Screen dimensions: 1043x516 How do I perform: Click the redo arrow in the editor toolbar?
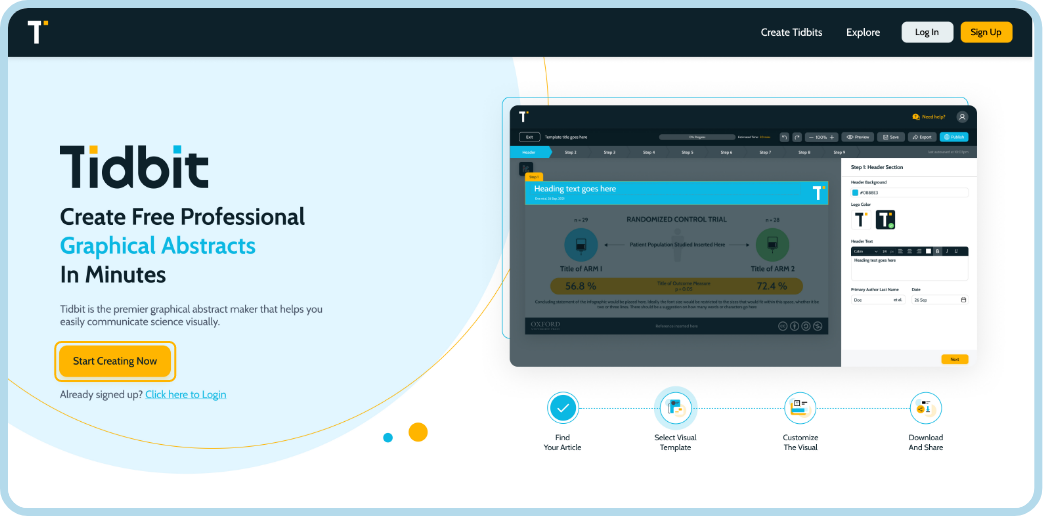797,137
